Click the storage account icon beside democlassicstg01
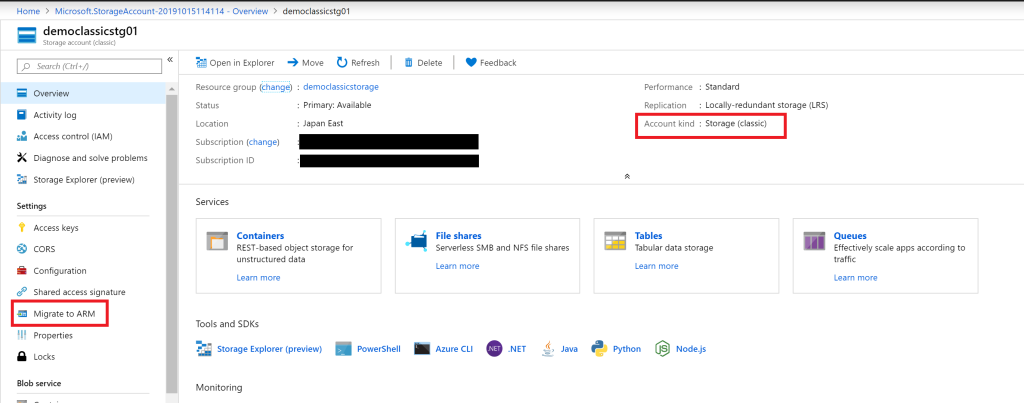Viewport: 1024px width, 403px height. tap(27, 36)
